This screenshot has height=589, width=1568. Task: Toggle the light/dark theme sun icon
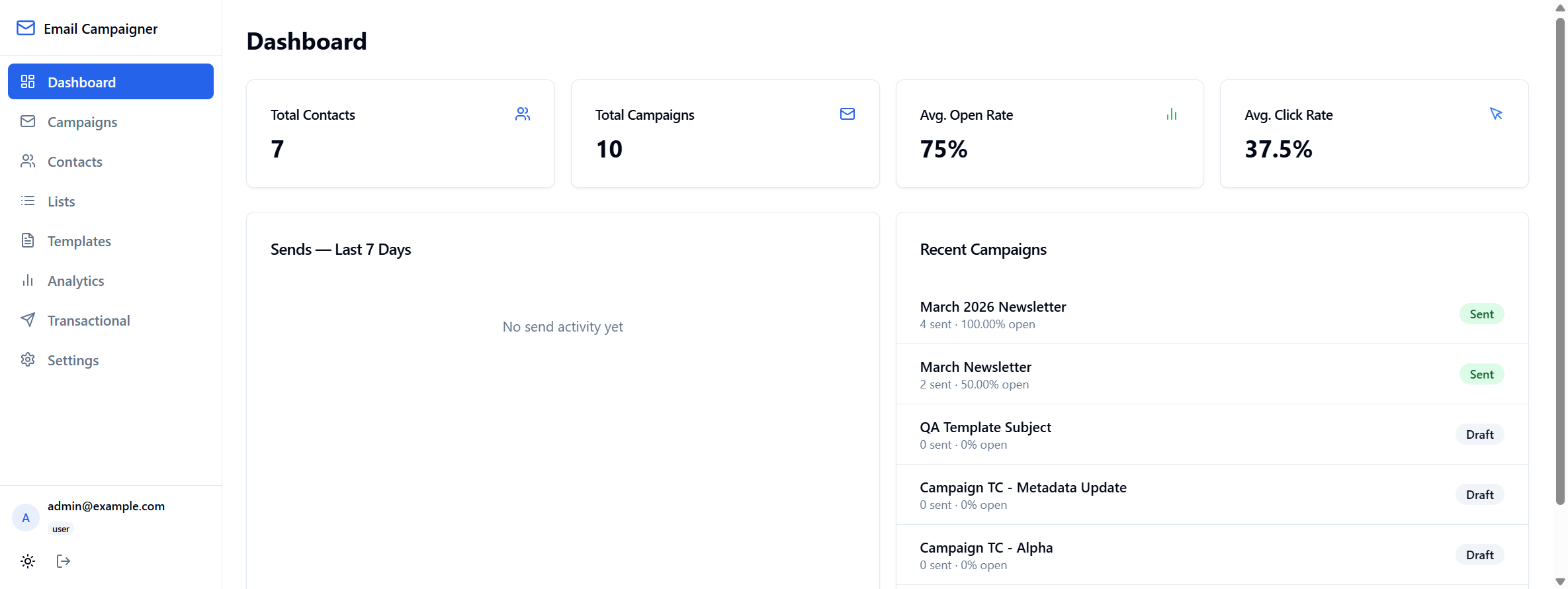28,561
